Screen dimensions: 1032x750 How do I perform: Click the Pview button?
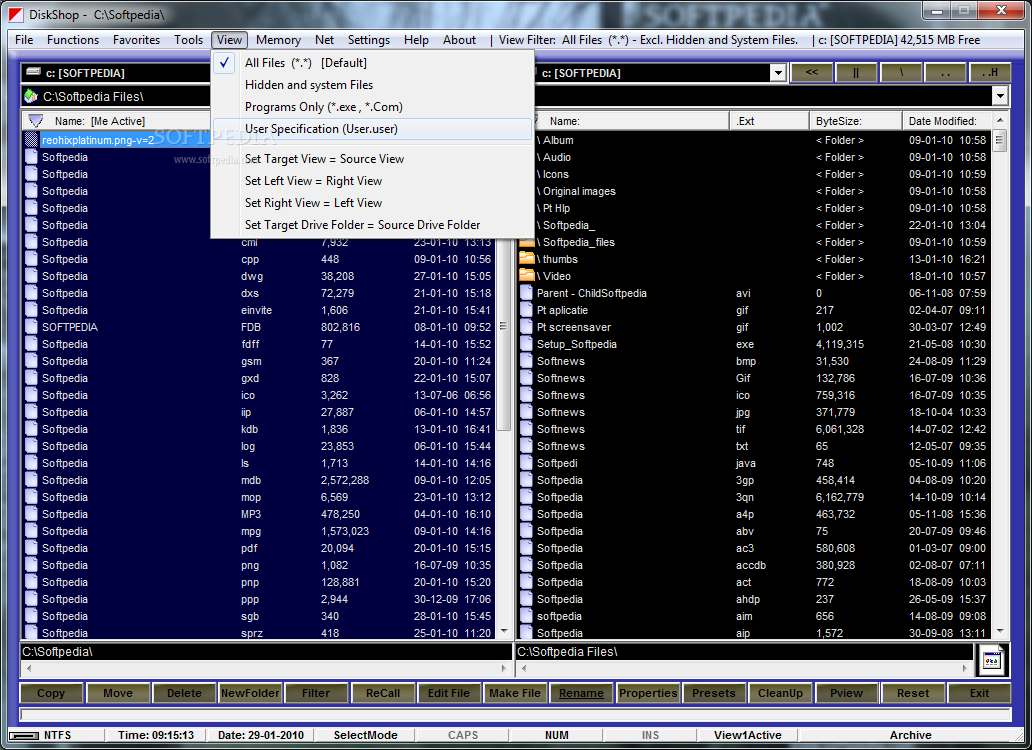pyautogui.click(x=846, y=693)
